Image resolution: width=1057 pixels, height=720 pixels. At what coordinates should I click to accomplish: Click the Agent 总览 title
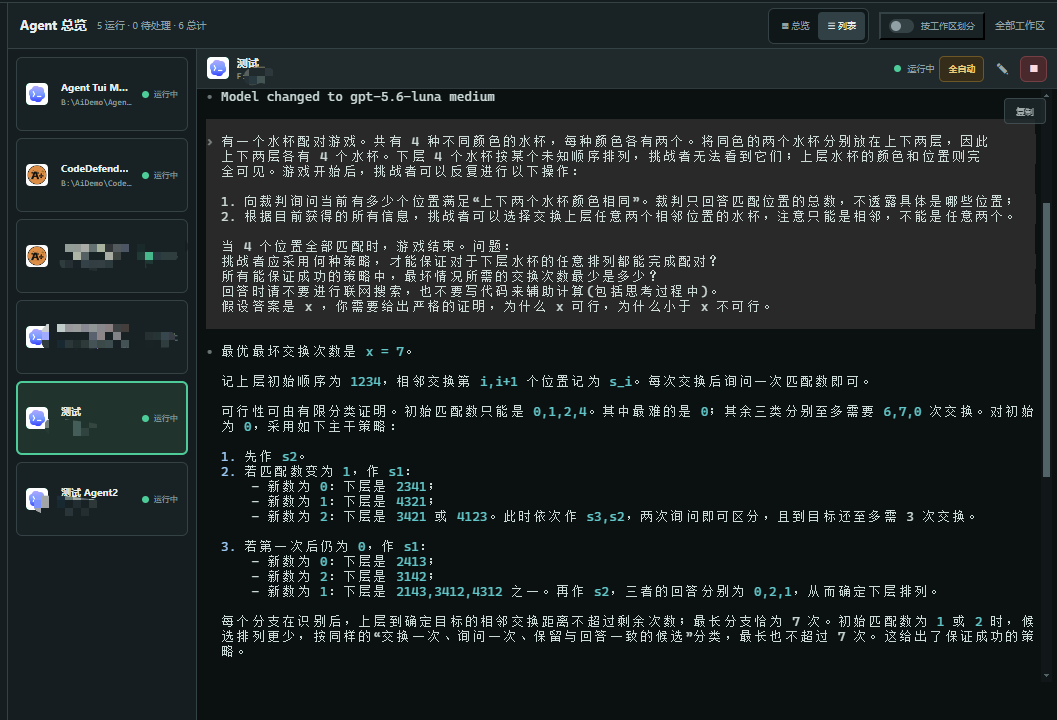(x=53, y=26)
